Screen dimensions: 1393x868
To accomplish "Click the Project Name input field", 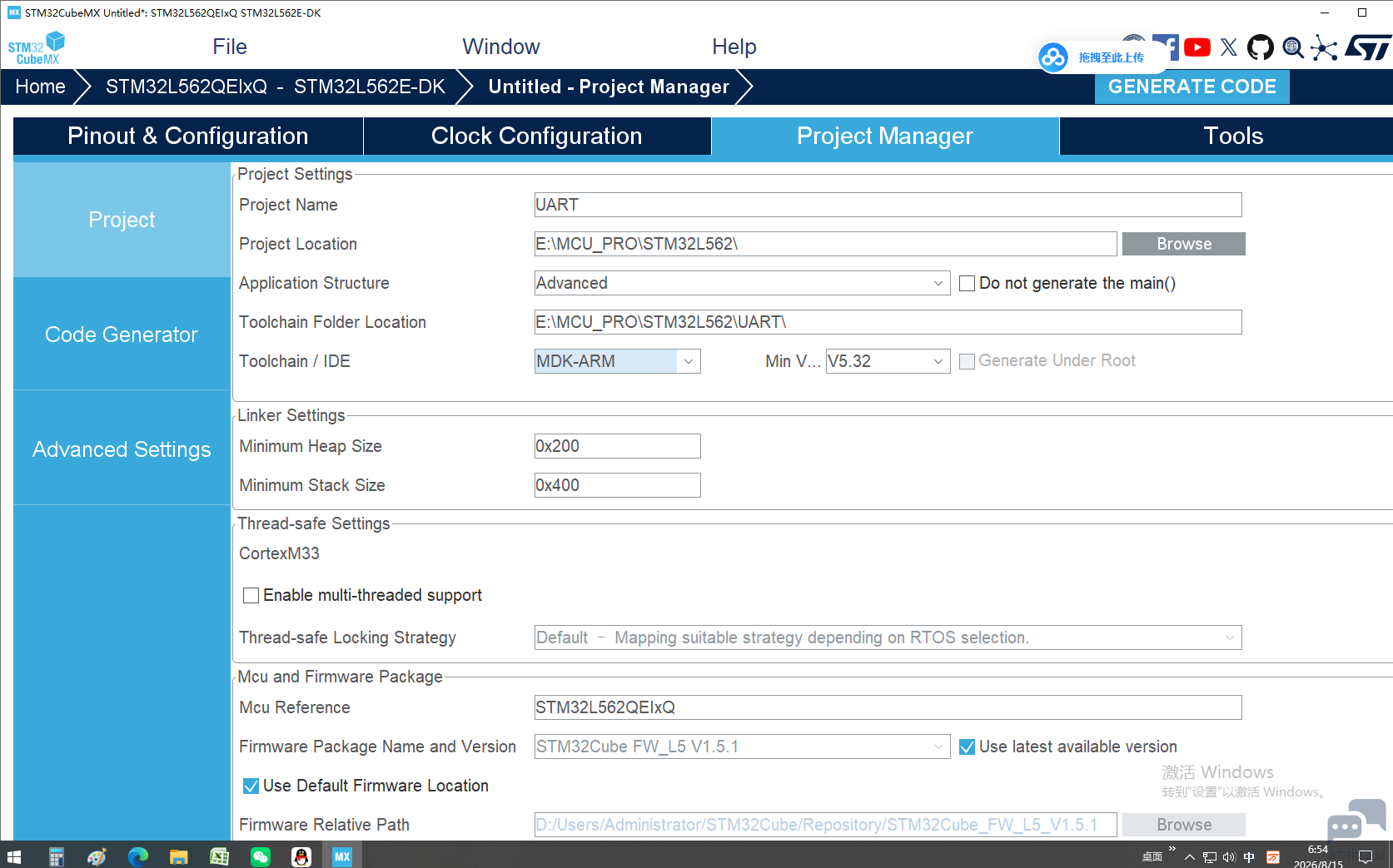I will (888, 205).
